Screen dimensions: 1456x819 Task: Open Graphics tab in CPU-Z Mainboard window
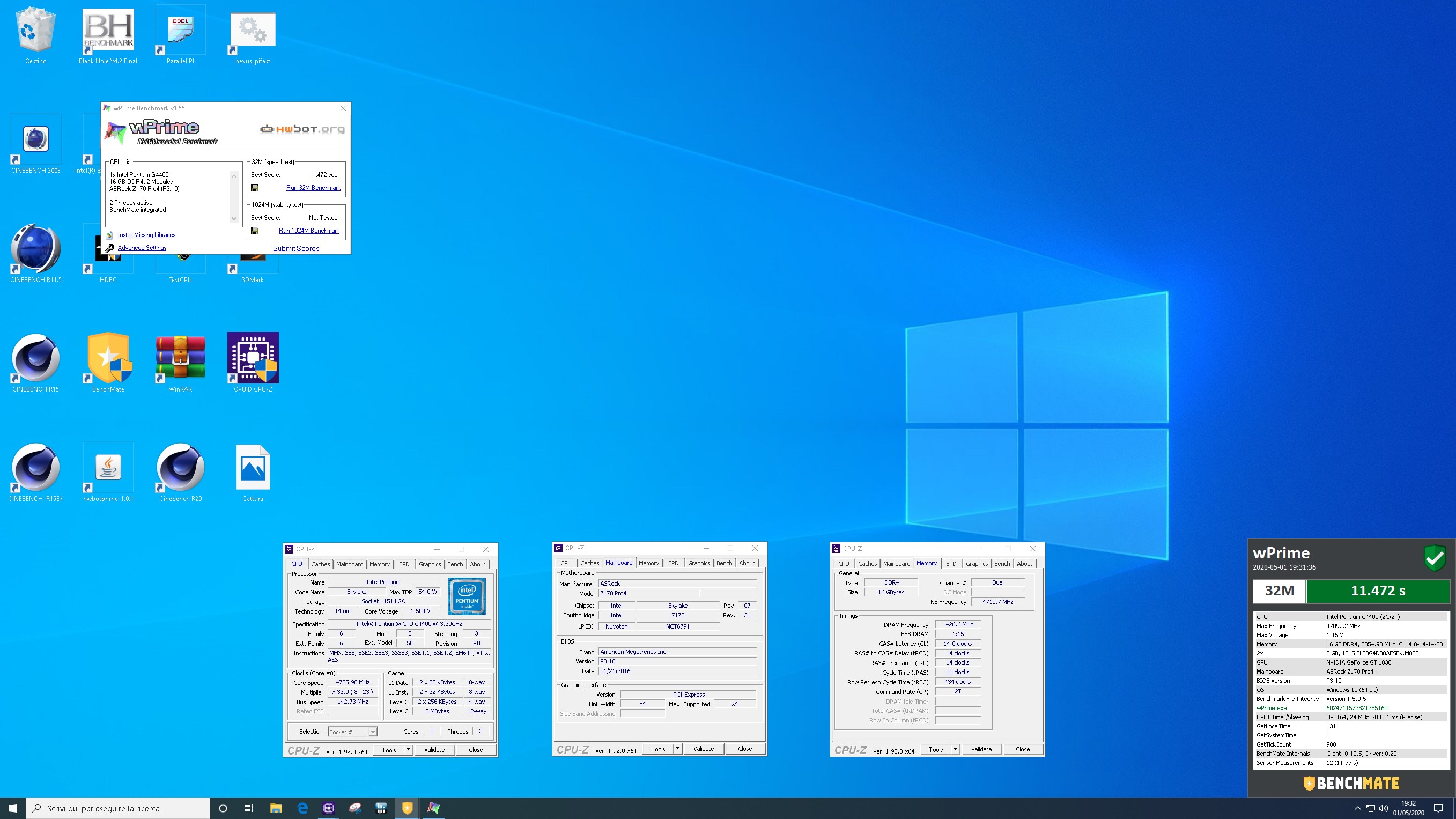click(699, 563)
